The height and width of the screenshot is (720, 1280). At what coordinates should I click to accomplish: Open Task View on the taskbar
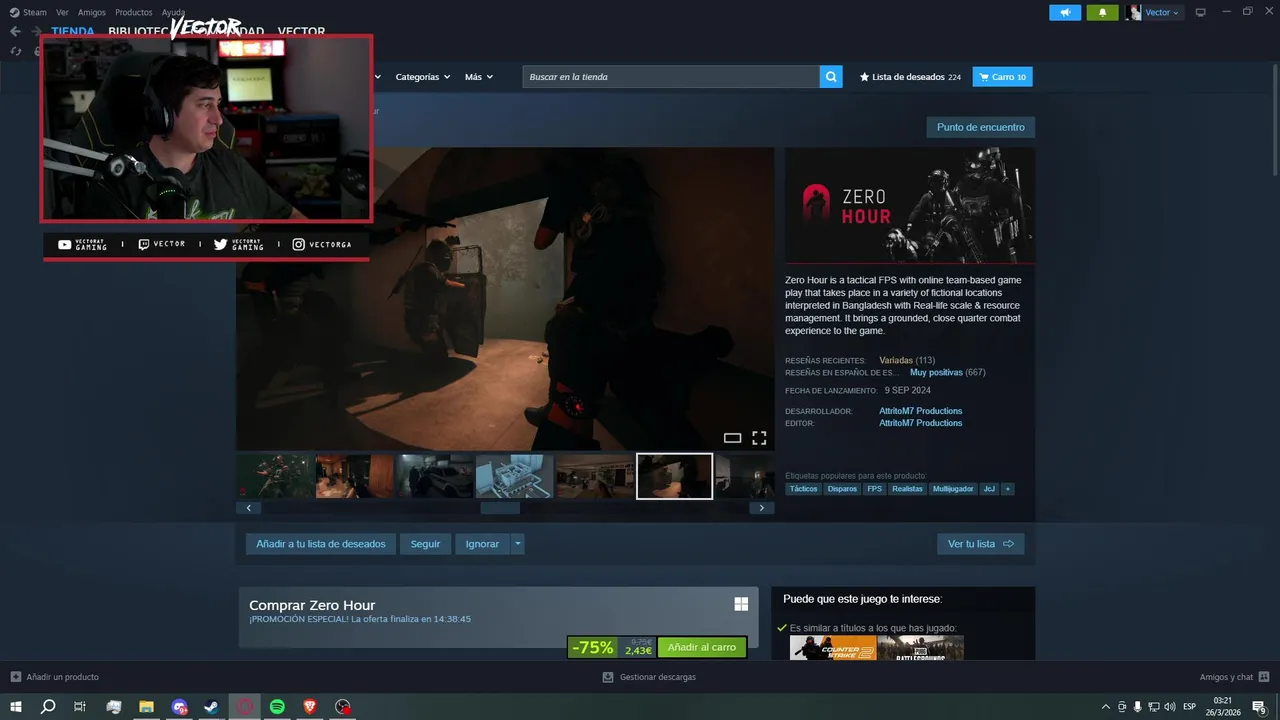click(80, 707)
